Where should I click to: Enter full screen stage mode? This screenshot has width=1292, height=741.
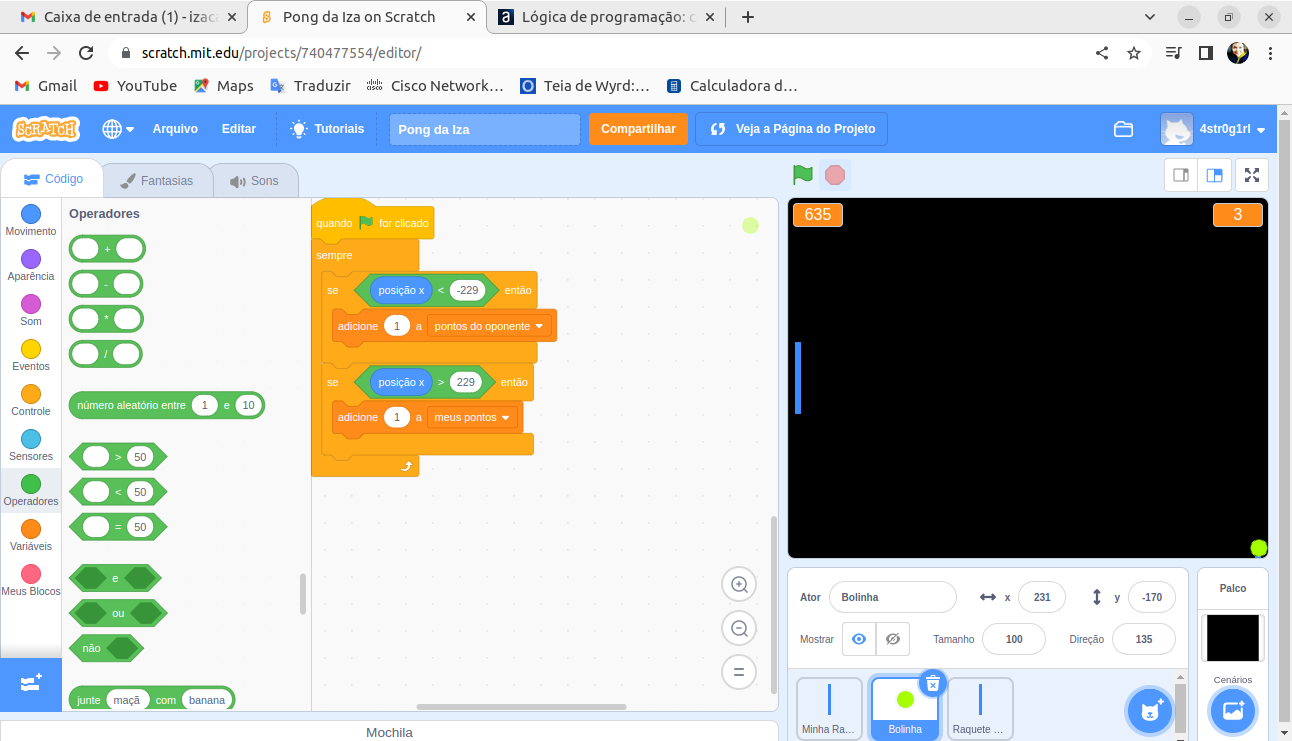tap(1251, 175)
